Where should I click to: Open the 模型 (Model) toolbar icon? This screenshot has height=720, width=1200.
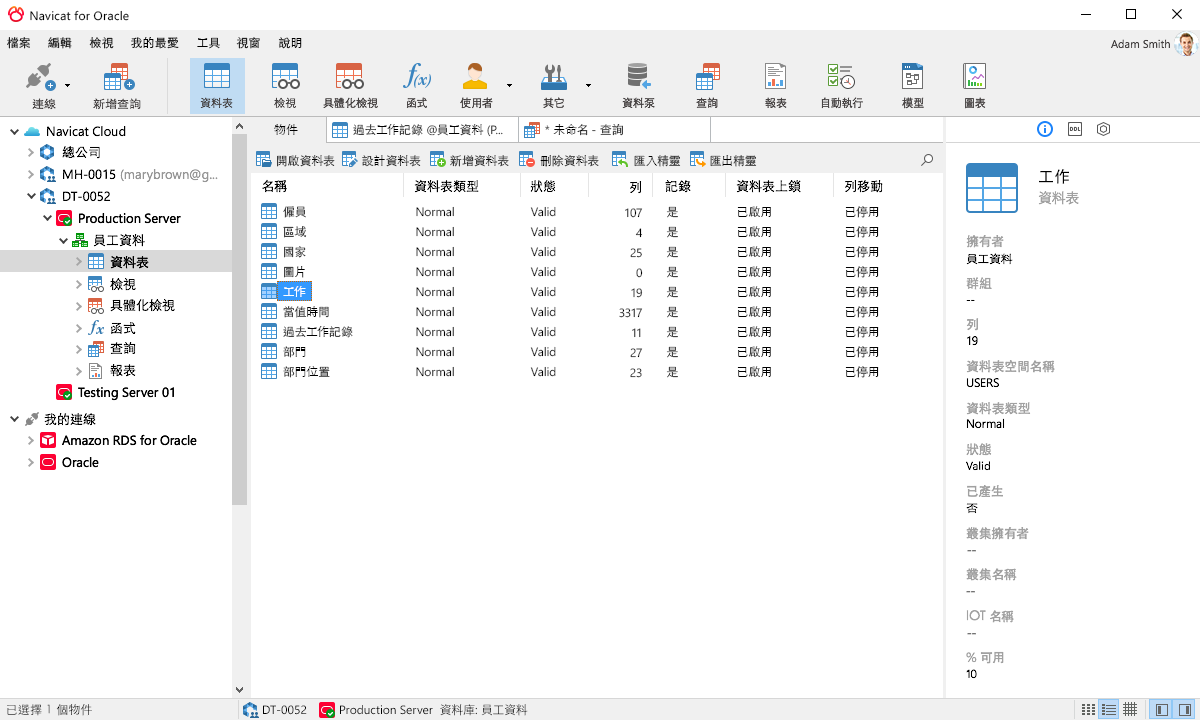coord(911,85)
